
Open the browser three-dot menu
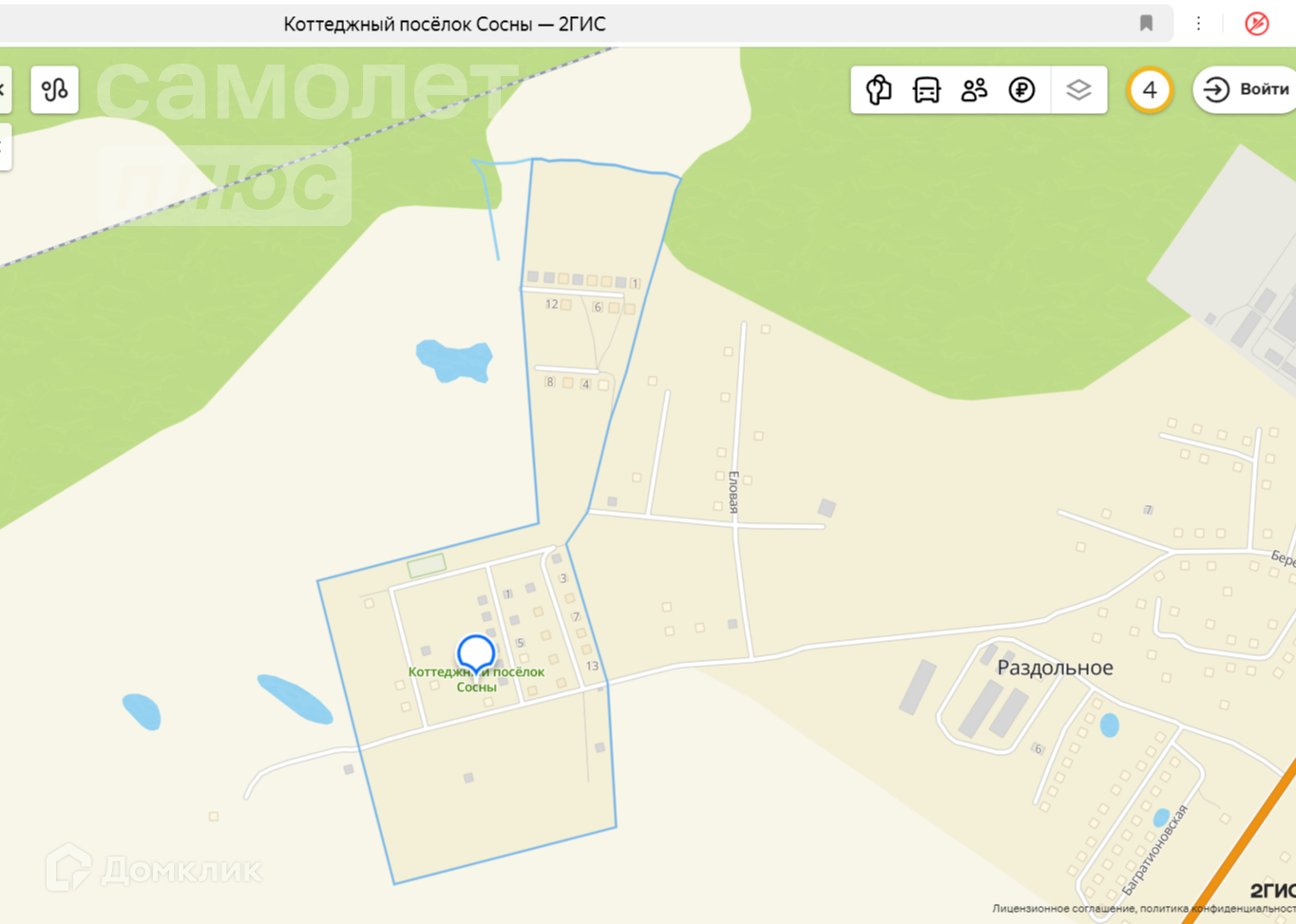tap(1198, 24)
